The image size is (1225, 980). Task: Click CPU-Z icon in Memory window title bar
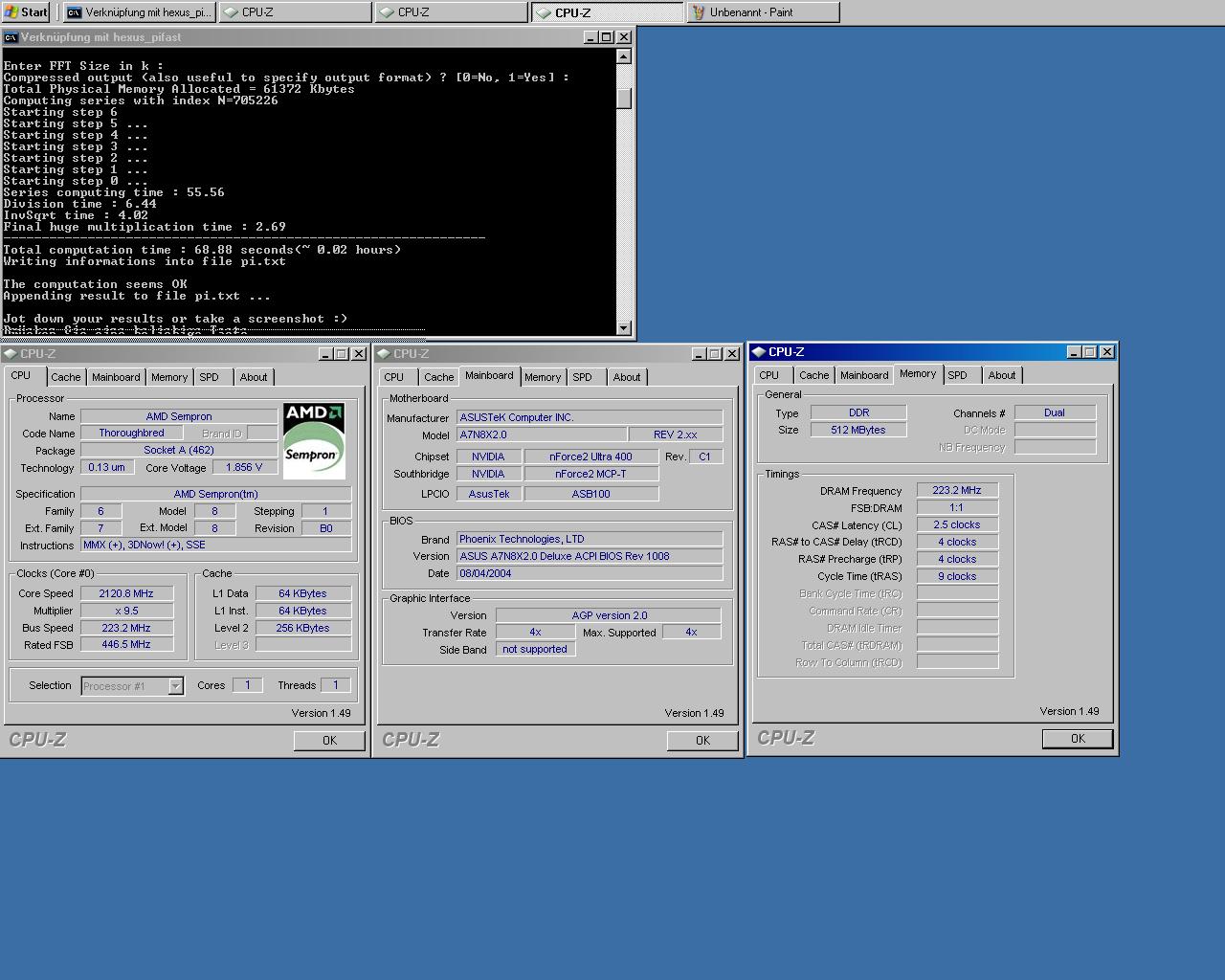759,351
